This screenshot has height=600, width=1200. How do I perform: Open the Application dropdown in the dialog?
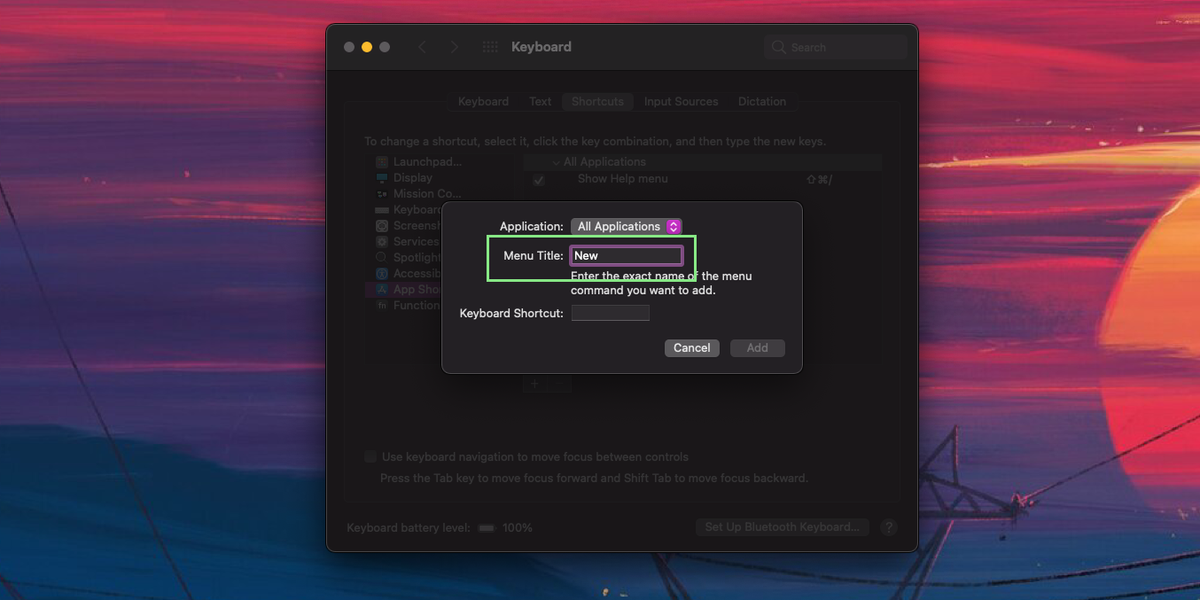click(626, 226)
